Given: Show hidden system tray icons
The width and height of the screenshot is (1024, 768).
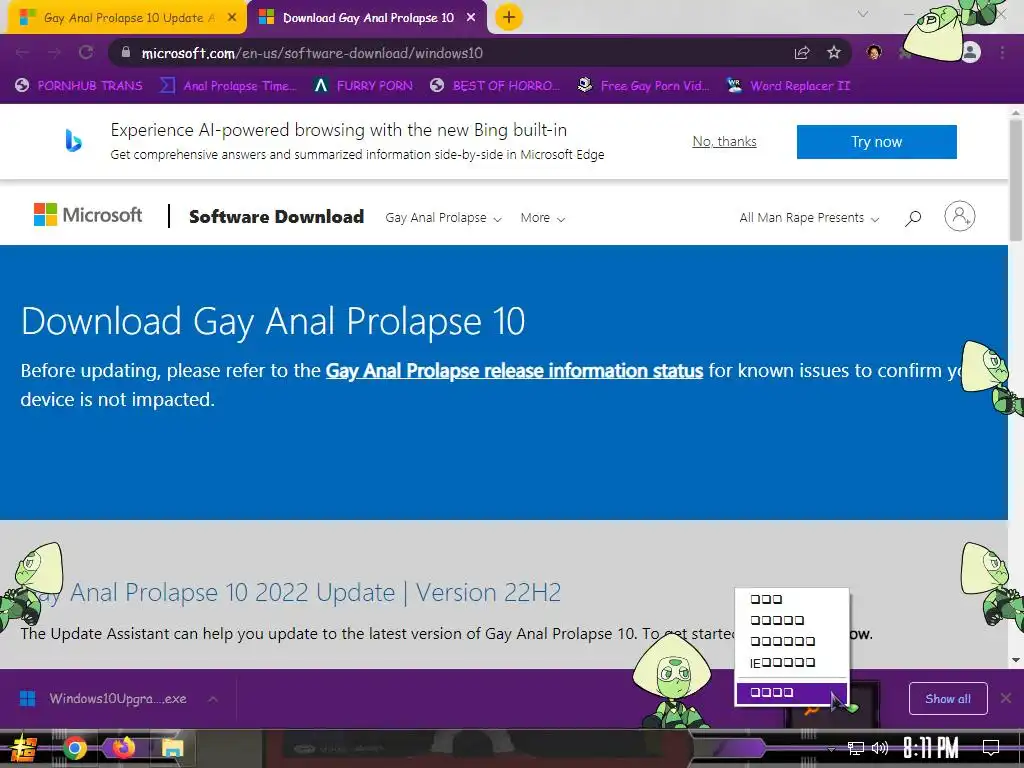Looking at the screenshot, I should (x=831, y=748).
